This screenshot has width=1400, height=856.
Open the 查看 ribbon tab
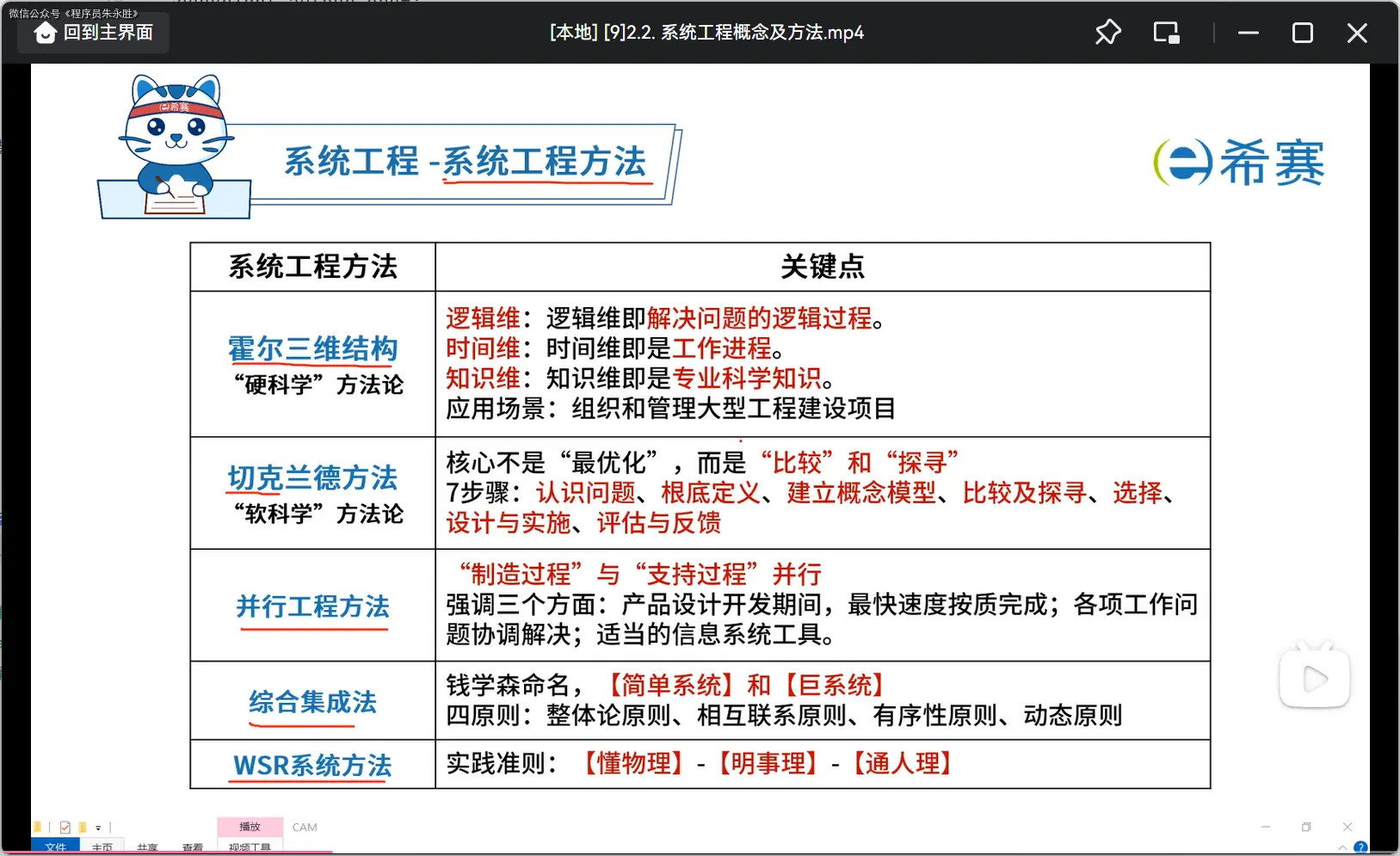(x=193, y=848)
